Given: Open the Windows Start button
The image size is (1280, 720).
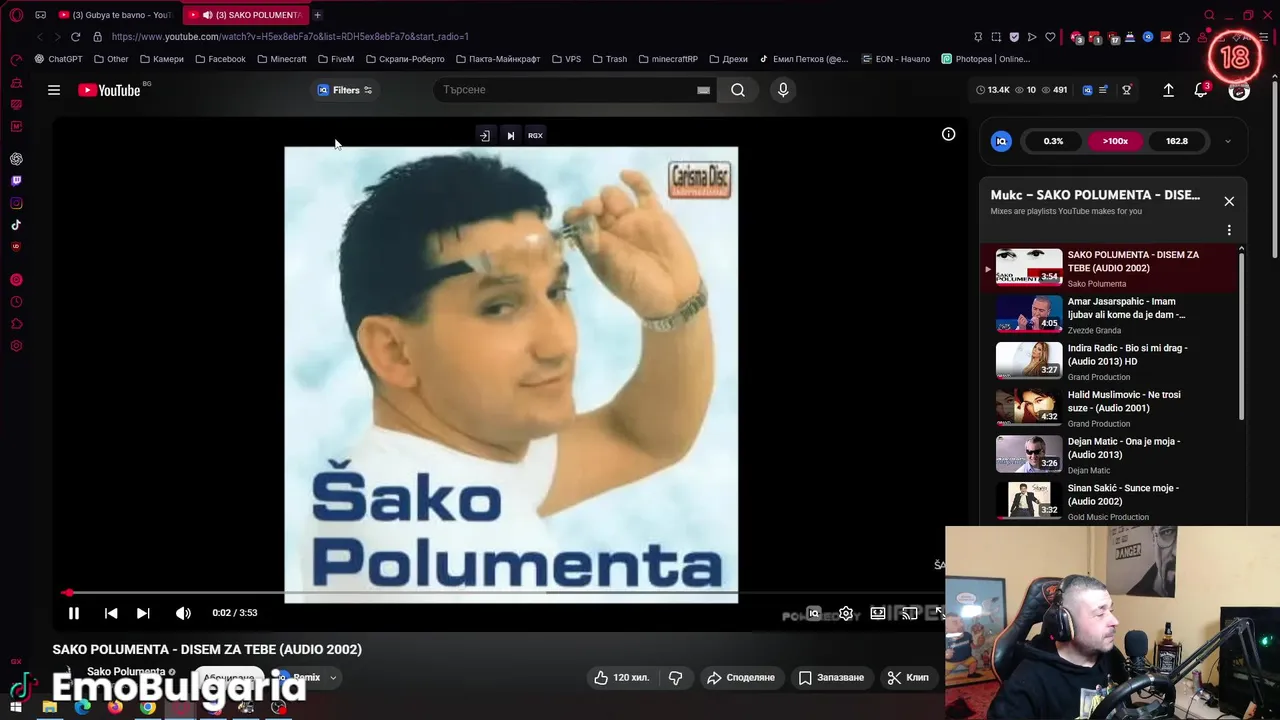Looking at the screenshot, I should pyautogui.click(x=16, y=708).
